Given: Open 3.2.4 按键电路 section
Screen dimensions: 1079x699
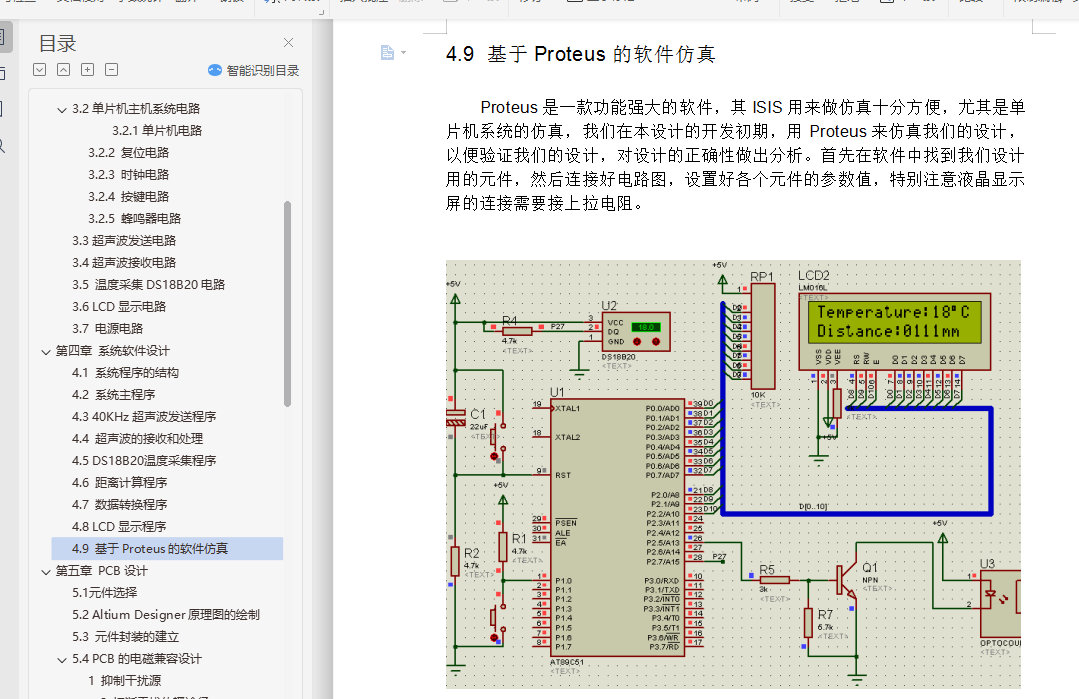Looking at the screenshot, I should tap(128, 197).
